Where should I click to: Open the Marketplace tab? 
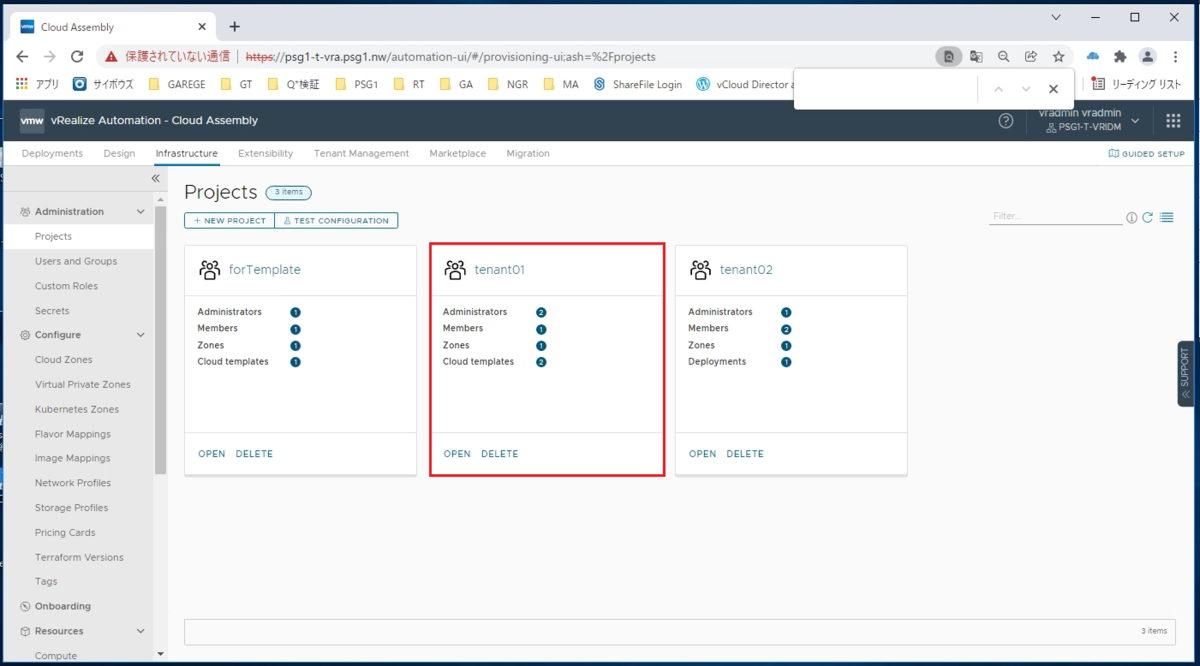pos(457,153)
